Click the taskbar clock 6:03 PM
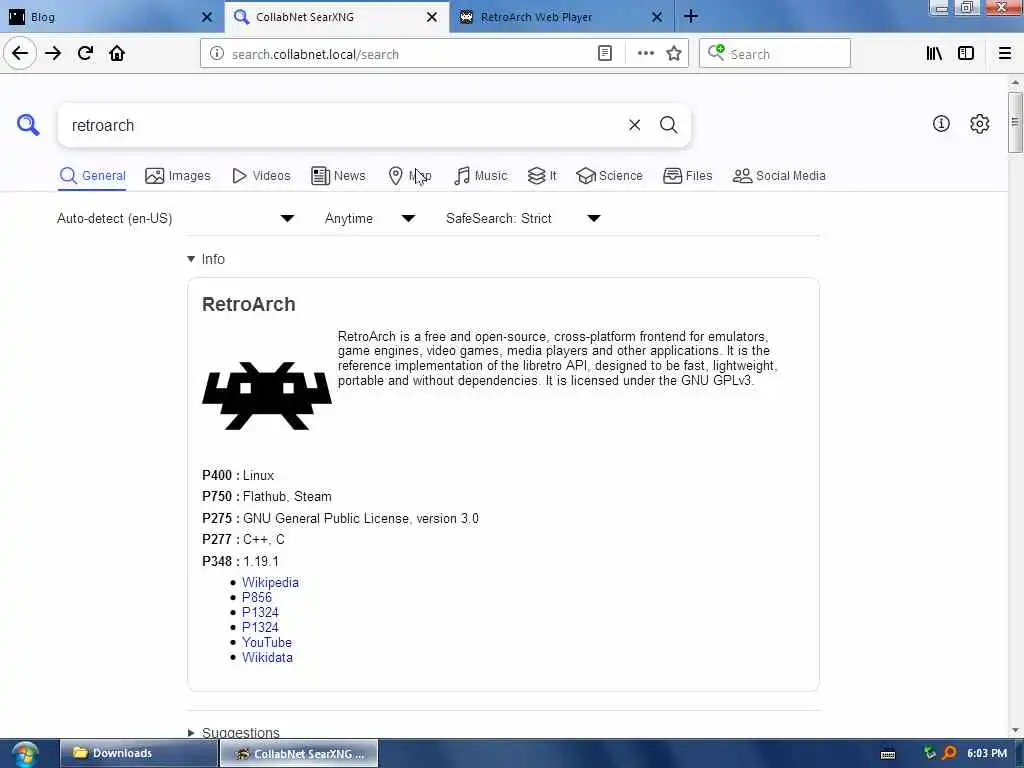The image size is (1024, 768). (987, 753)
